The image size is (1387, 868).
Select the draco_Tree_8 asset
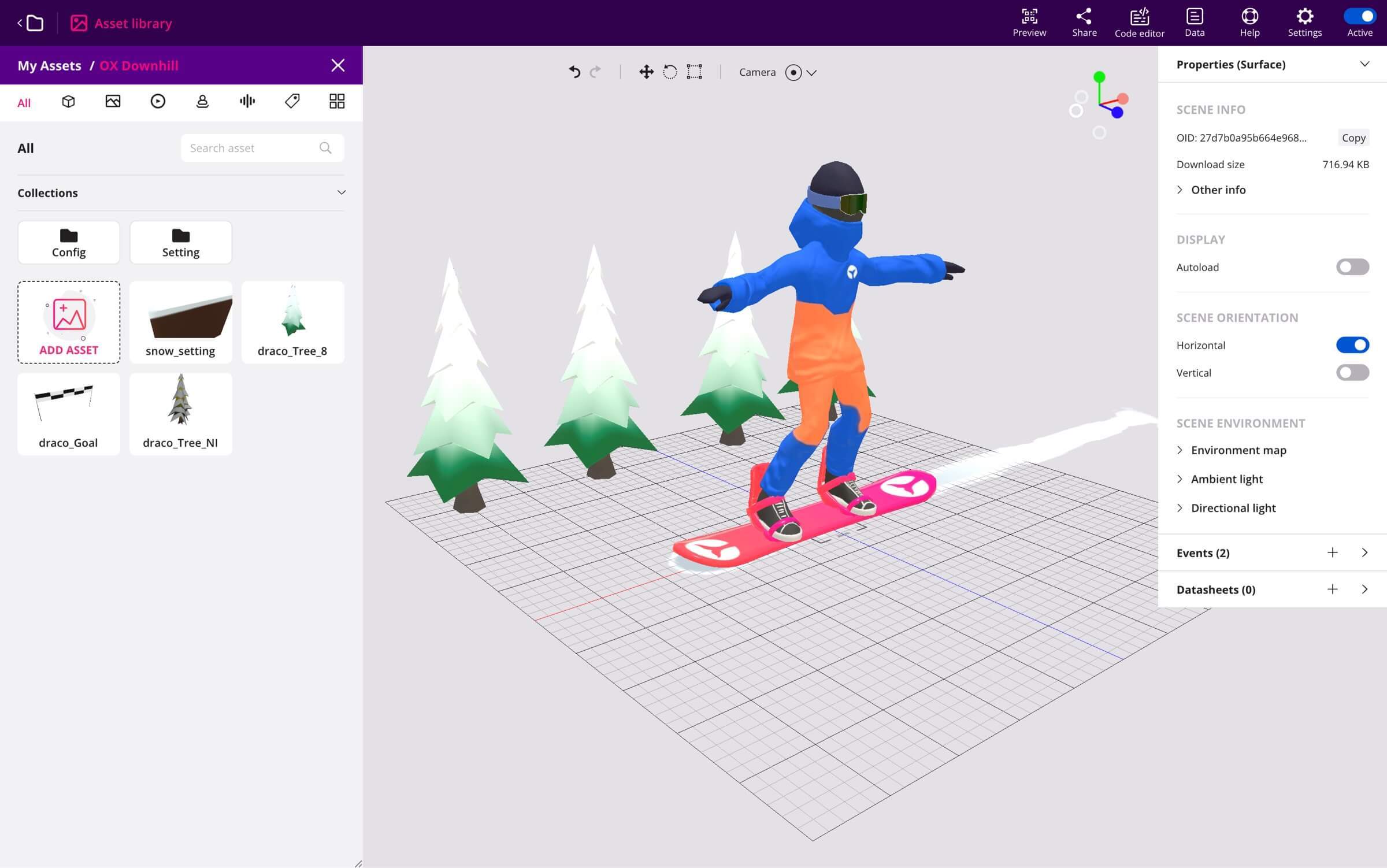(x=292, y=322)
